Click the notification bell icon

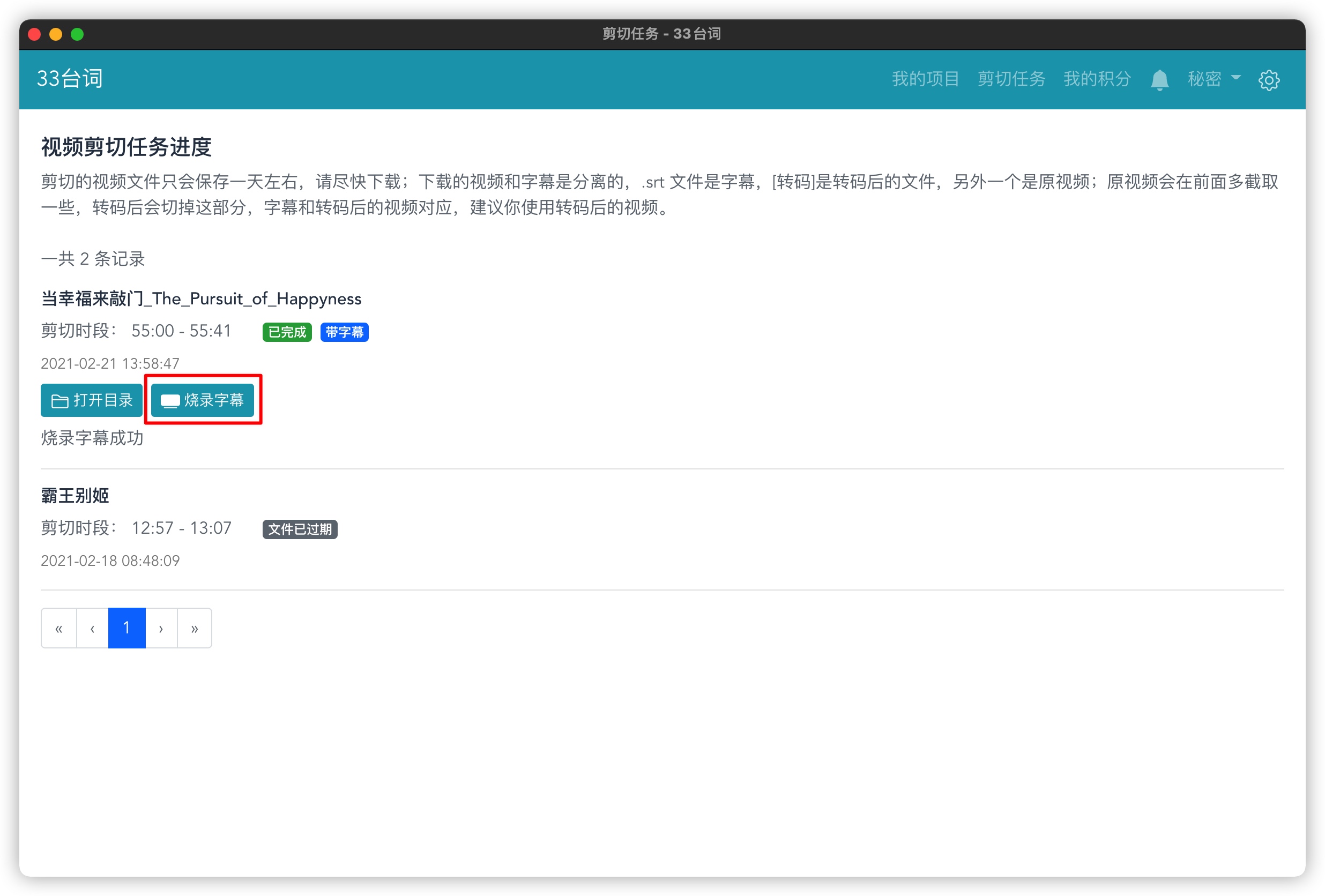click(1159, 79)
